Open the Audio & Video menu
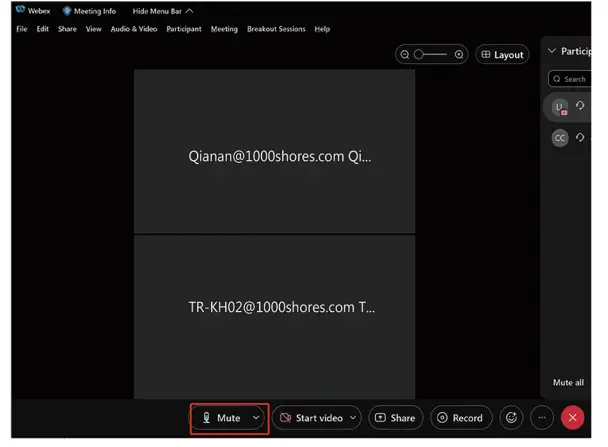This screenshot has height=447, width=608. click(134, 29)
